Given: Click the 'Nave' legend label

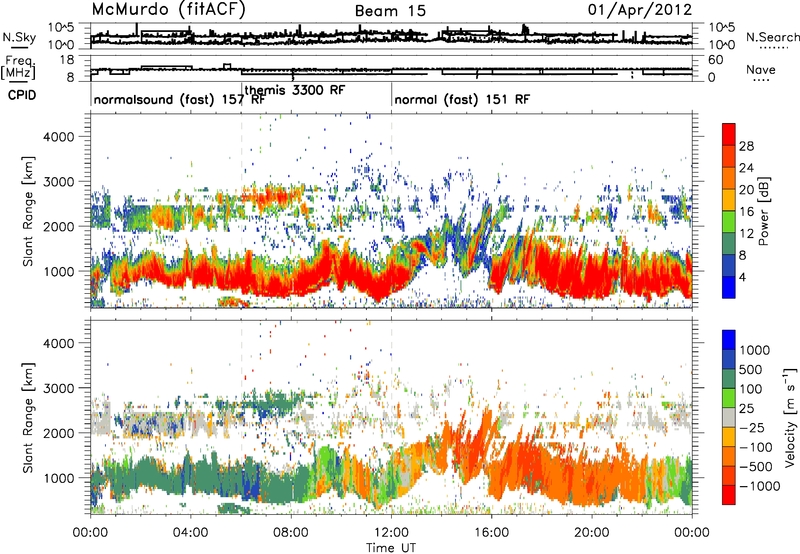Looking at the screenshot, I should click(x=761, y=70).
